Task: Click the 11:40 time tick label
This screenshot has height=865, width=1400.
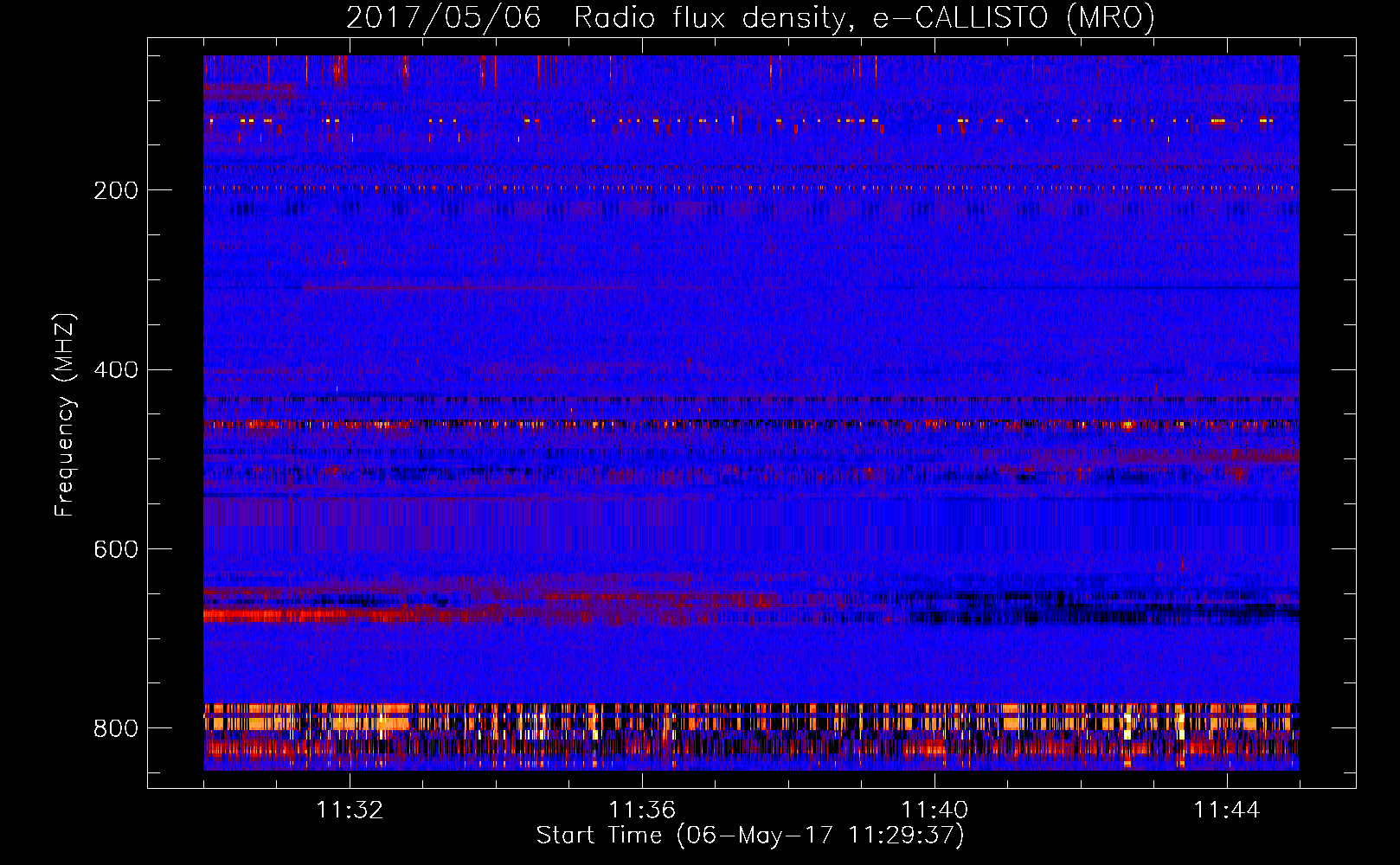Action: point(934,811)
